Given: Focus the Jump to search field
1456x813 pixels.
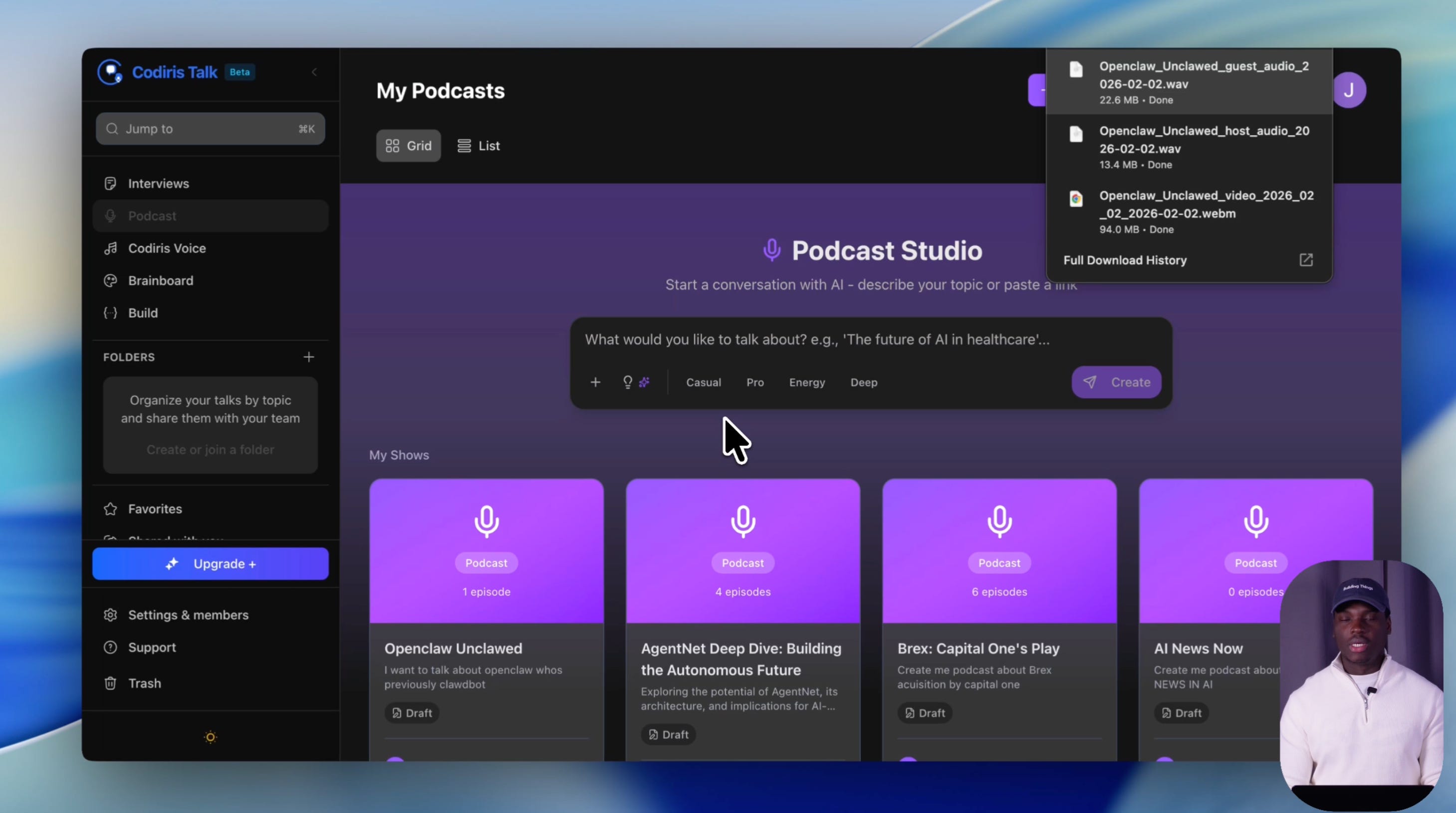Looking at the screenshot, I should (210, 129).
